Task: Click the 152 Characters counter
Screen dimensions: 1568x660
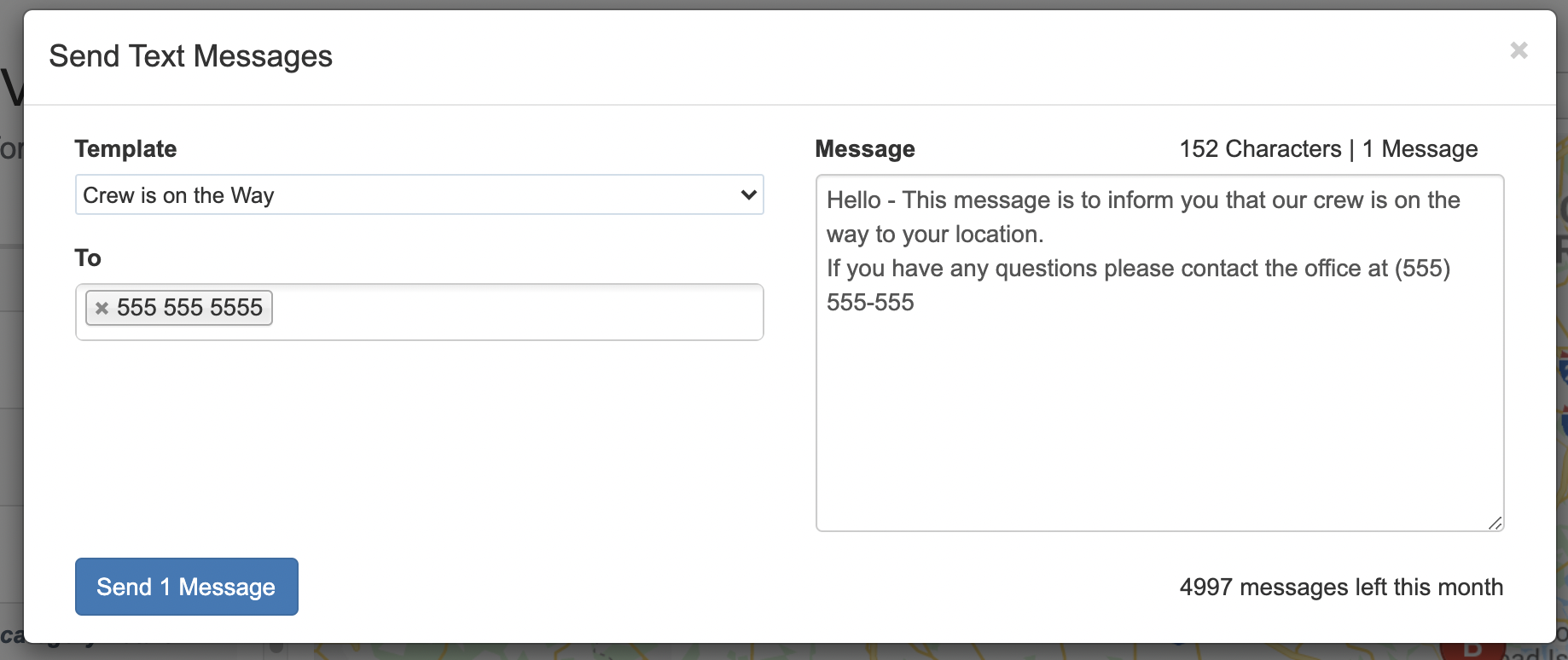Action: click(1259, 149)
